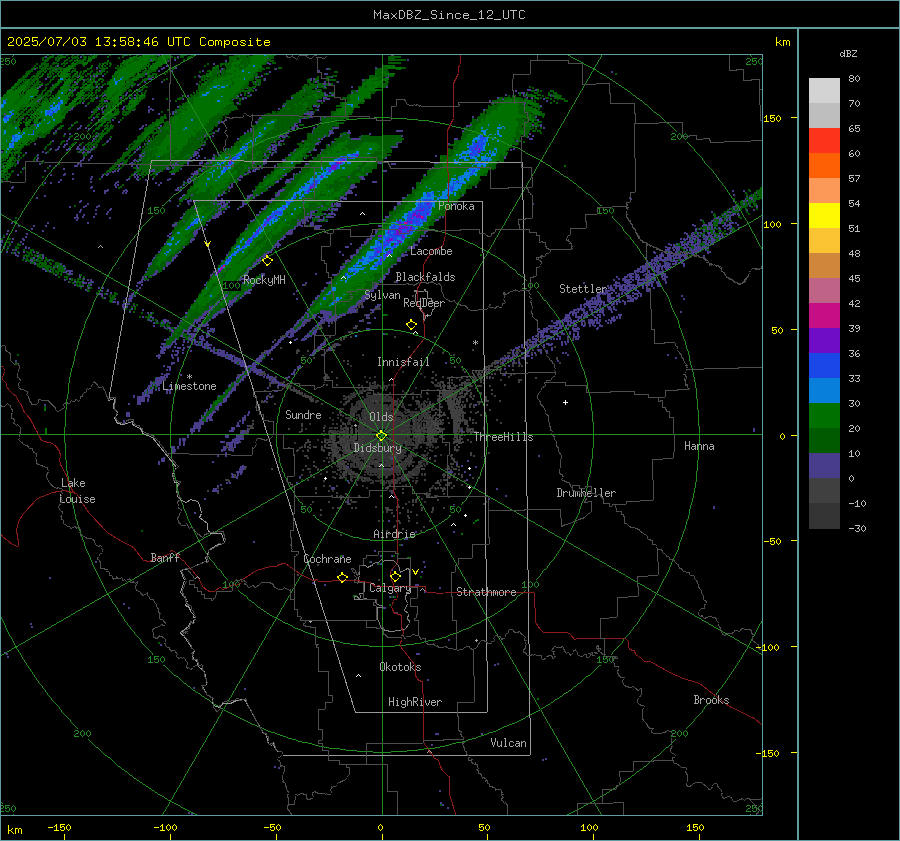Select the light gray 70-80 dBZ legend swatch
Screen dimensions: 900x841
(x=824, y=91)
